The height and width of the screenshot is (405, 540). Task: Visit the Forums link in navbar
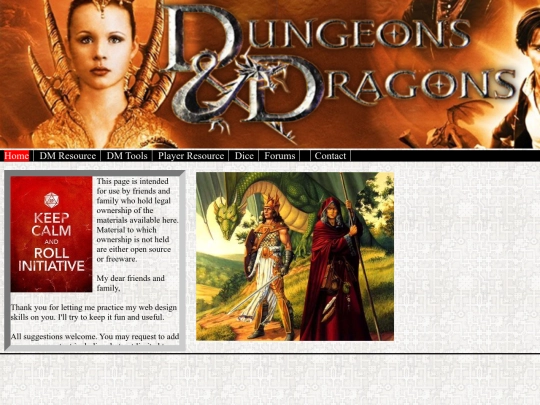(x=280, y=156)
